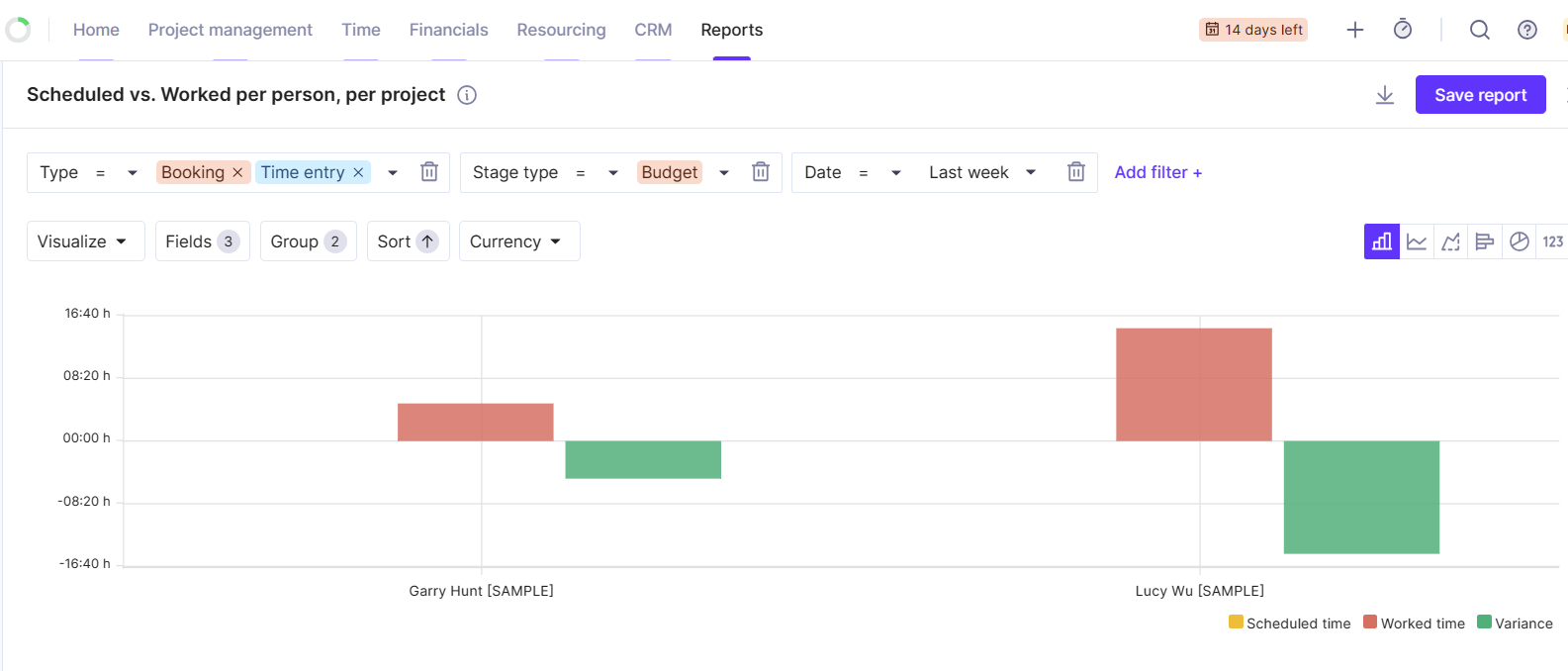Click the Add filter link
The width and height of the screenshot is (1568, 671).
click(x=1158, y=172)
